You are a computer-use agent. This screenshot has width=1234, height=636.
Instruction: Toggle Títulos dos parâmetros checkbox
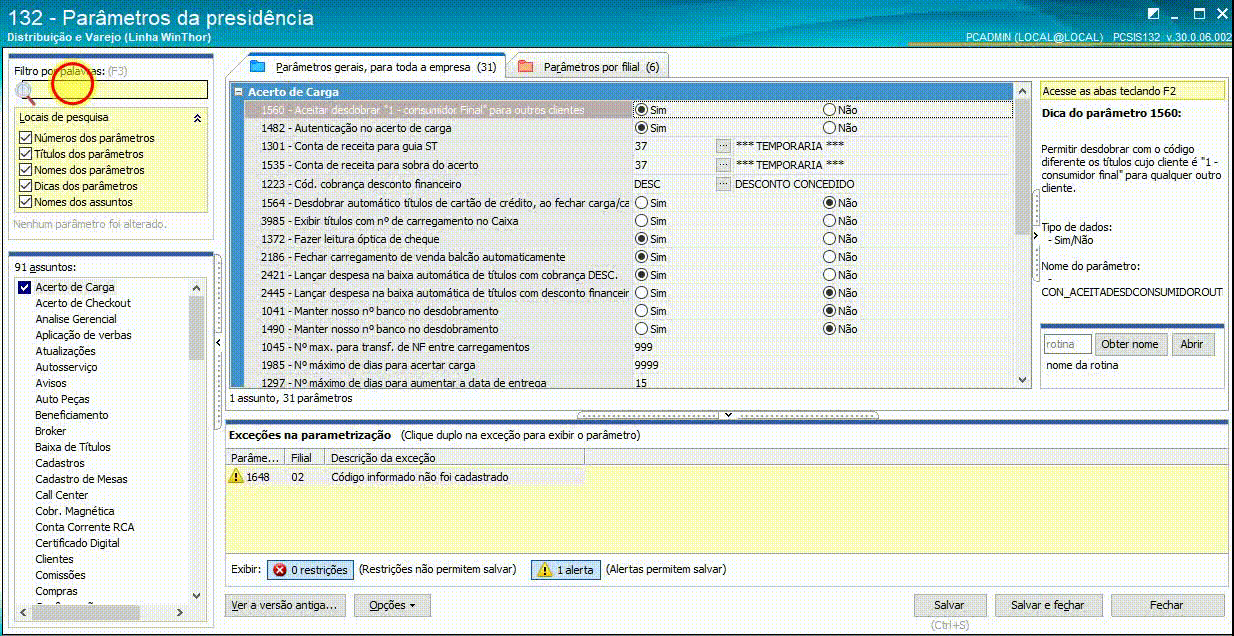25,154
